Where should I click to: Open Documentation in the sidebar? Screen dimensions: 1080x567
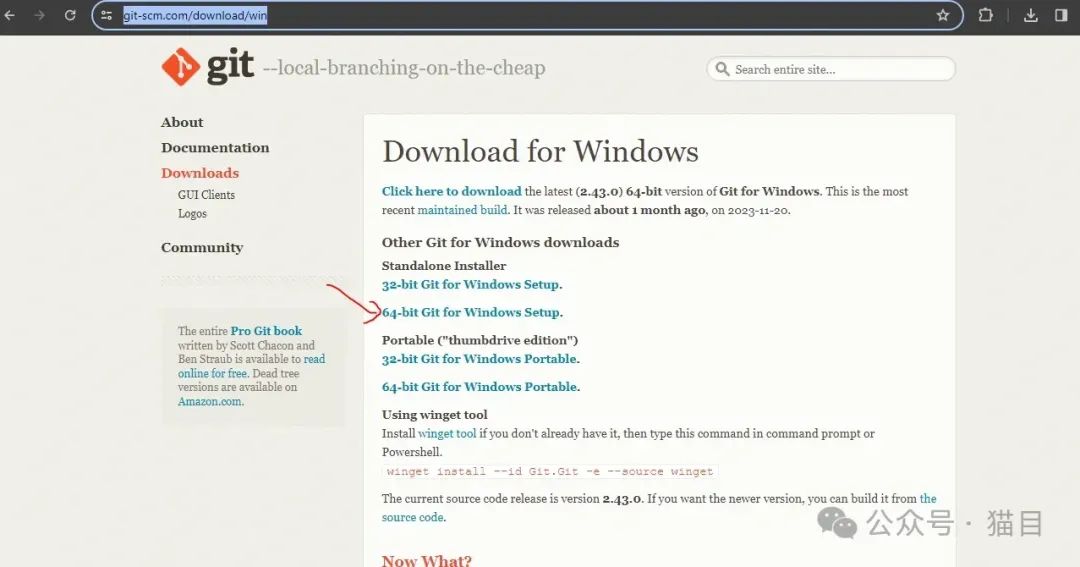click(x=215, y=147)
